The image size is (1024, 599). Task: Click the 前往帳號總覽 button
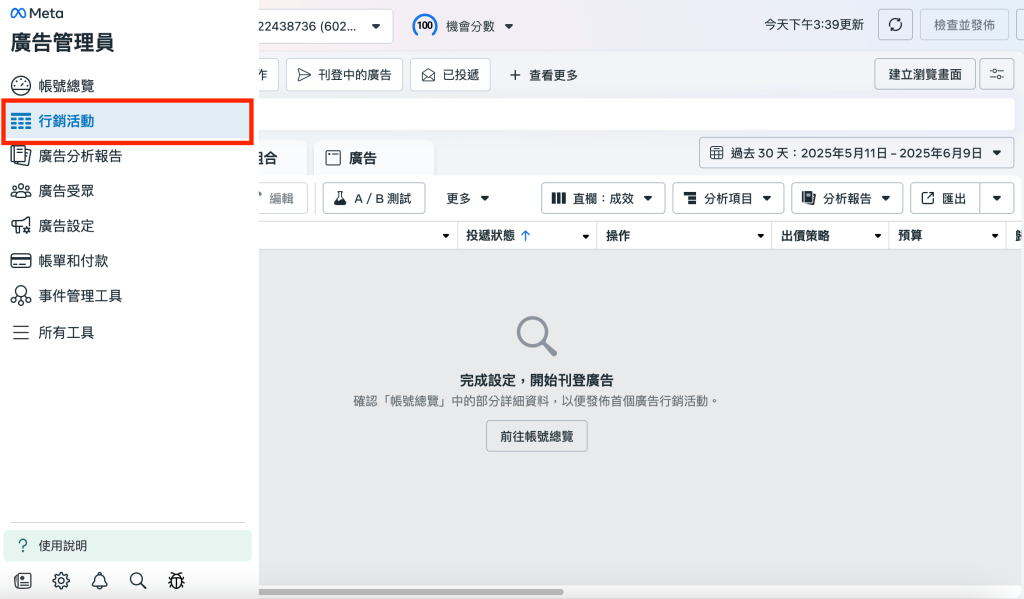point(536,436)
